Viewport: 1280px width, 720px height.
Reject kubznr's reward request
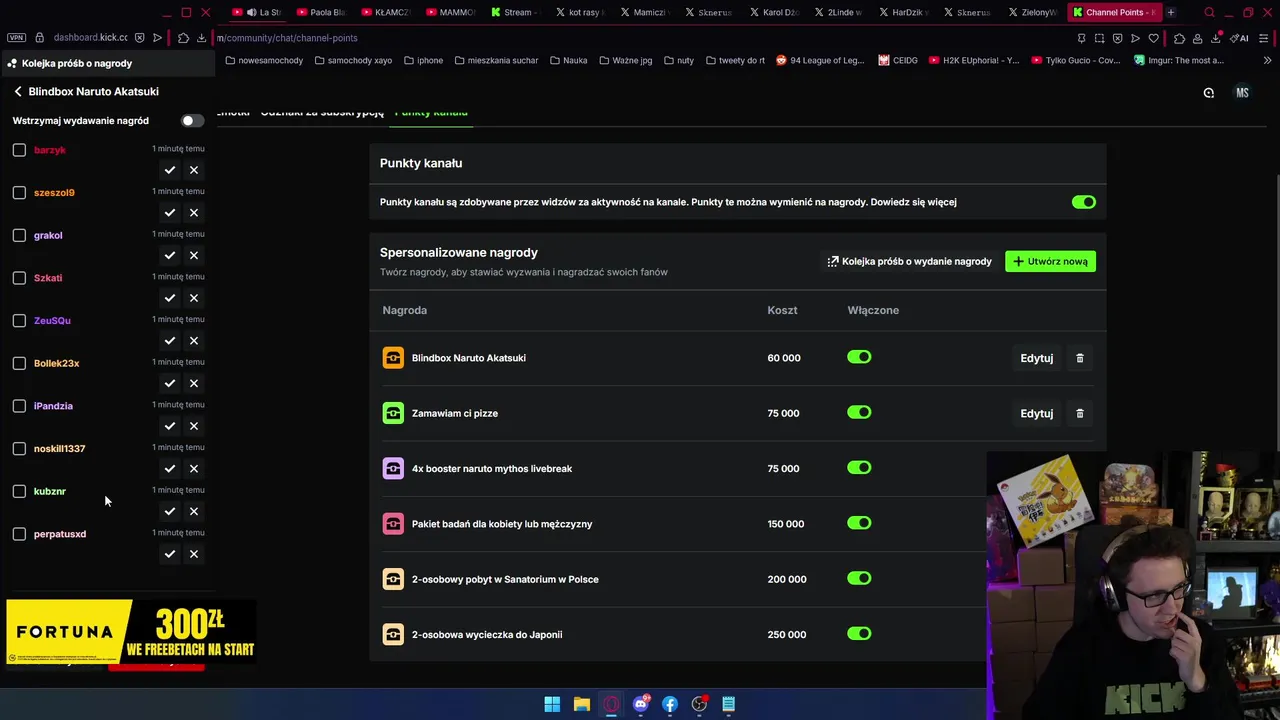pos(194,511)
